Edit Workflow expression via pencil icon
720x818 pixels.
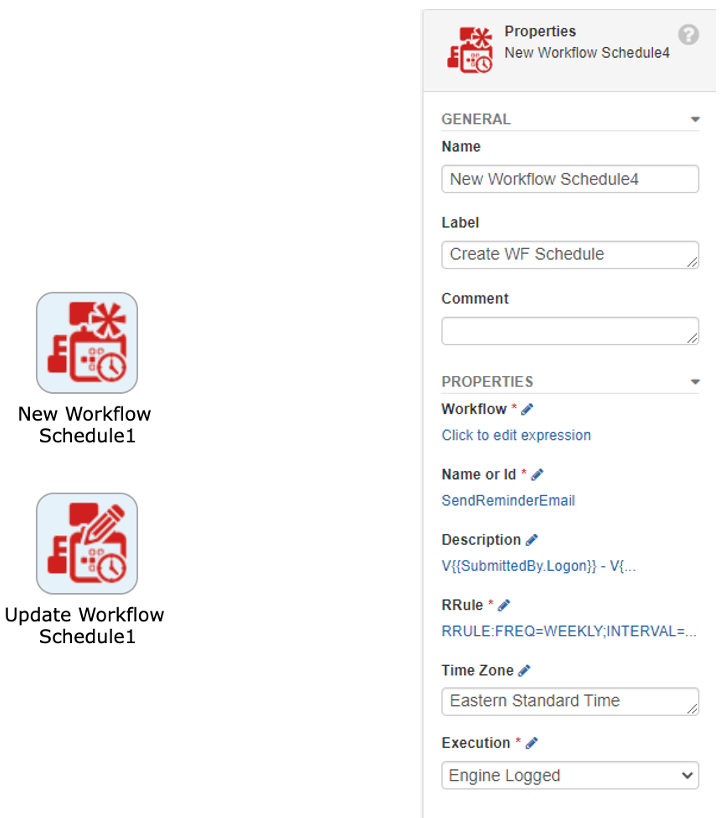click(x=527, y=410)
